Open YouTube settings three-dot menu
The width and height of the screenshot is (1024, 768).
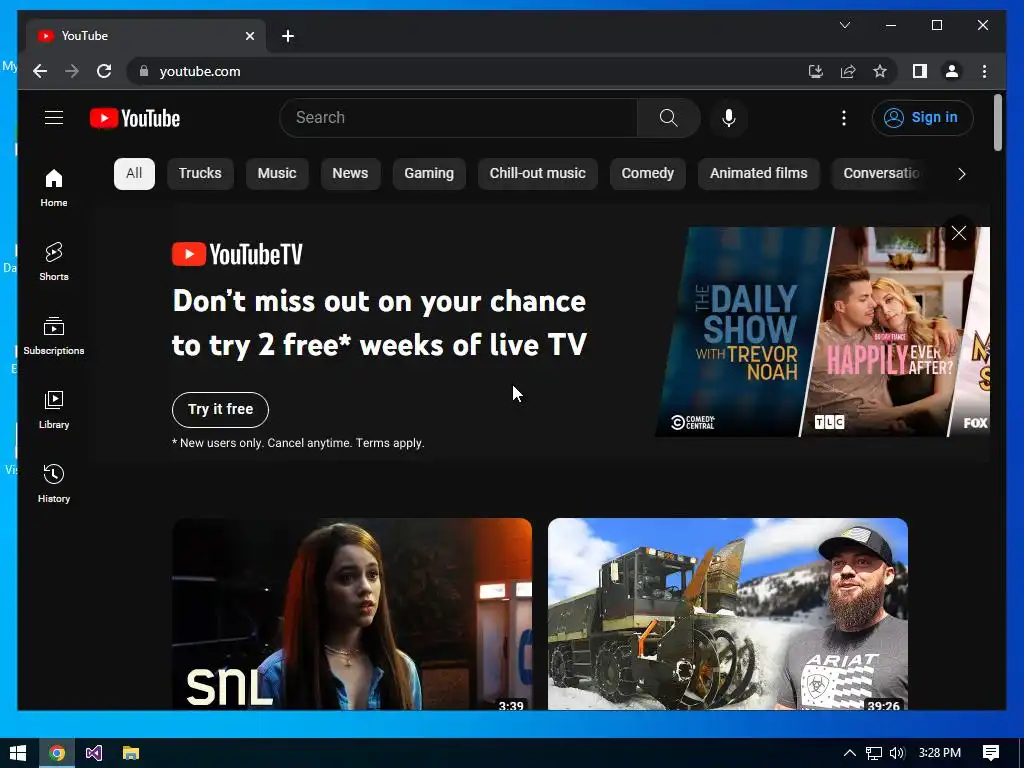coord(844,118)
